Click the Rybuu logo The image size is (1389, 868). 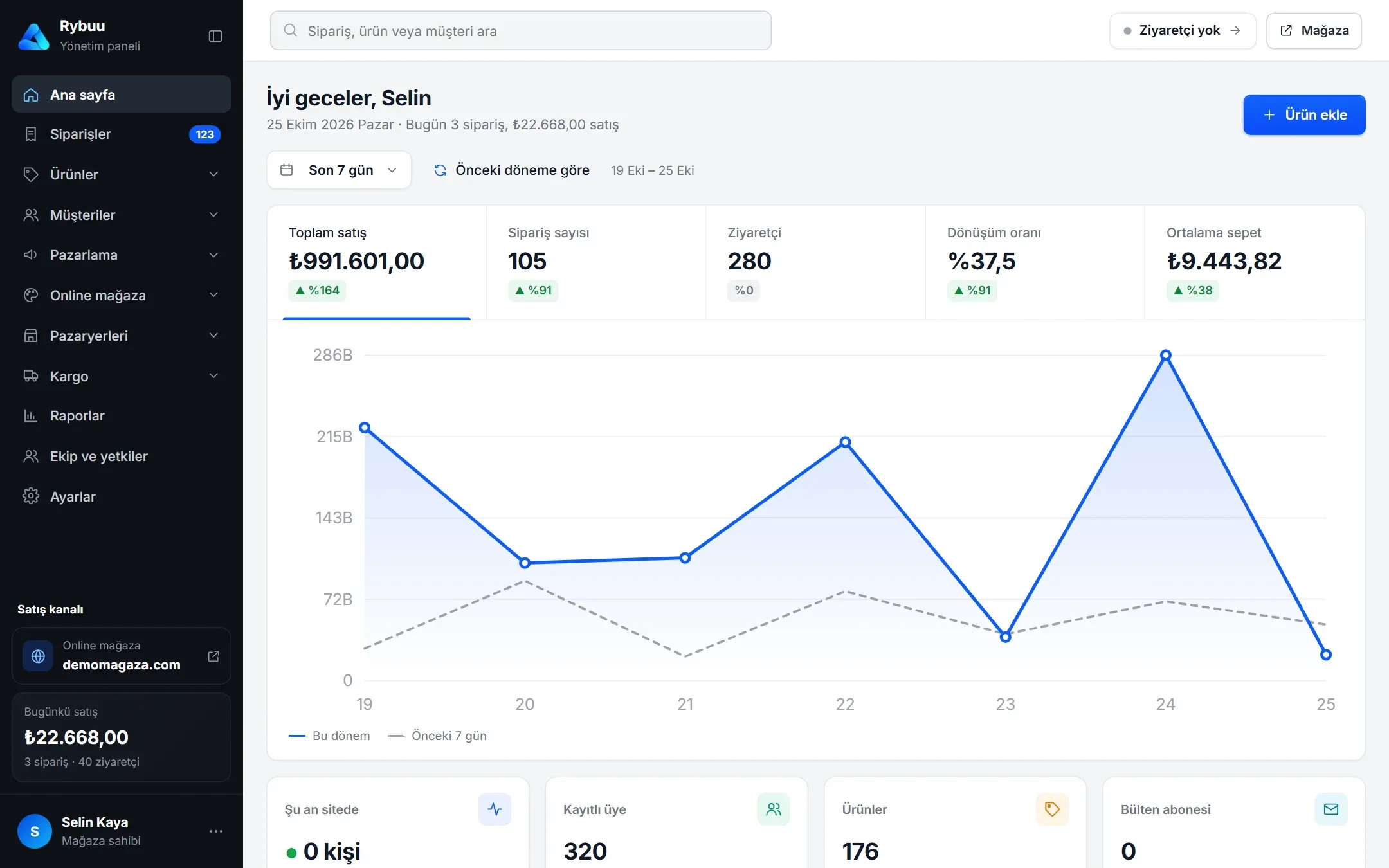click(33, 36)
